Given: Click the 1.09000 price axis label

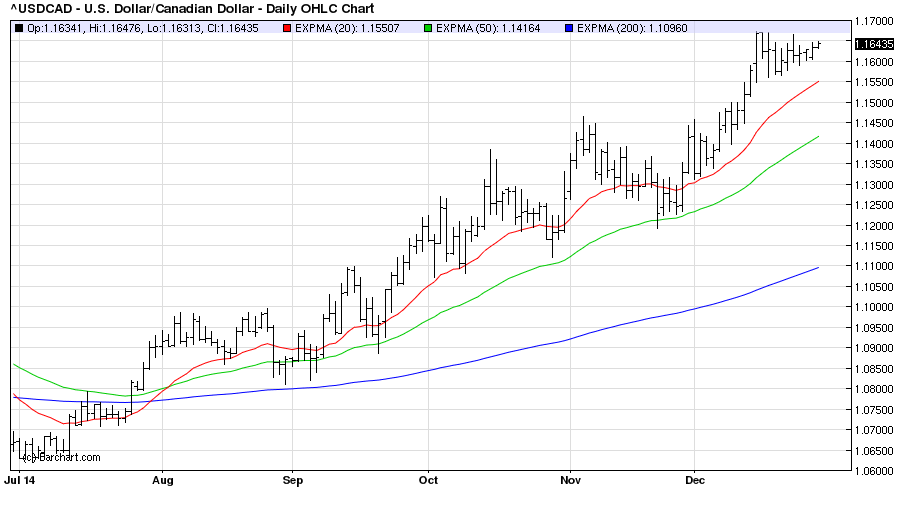Looking at the screenshot, I should [x=874, y=348].
